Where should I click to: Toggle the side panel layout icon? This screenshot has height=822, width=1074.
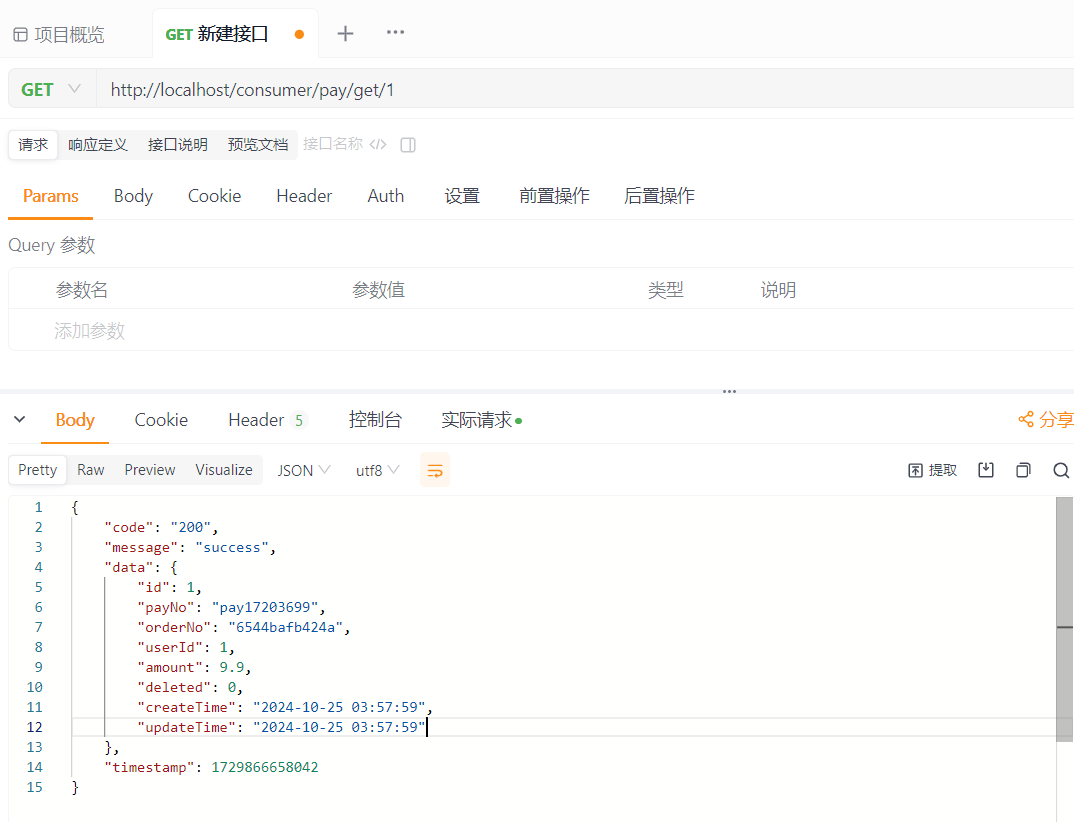[x=408, y=145]
